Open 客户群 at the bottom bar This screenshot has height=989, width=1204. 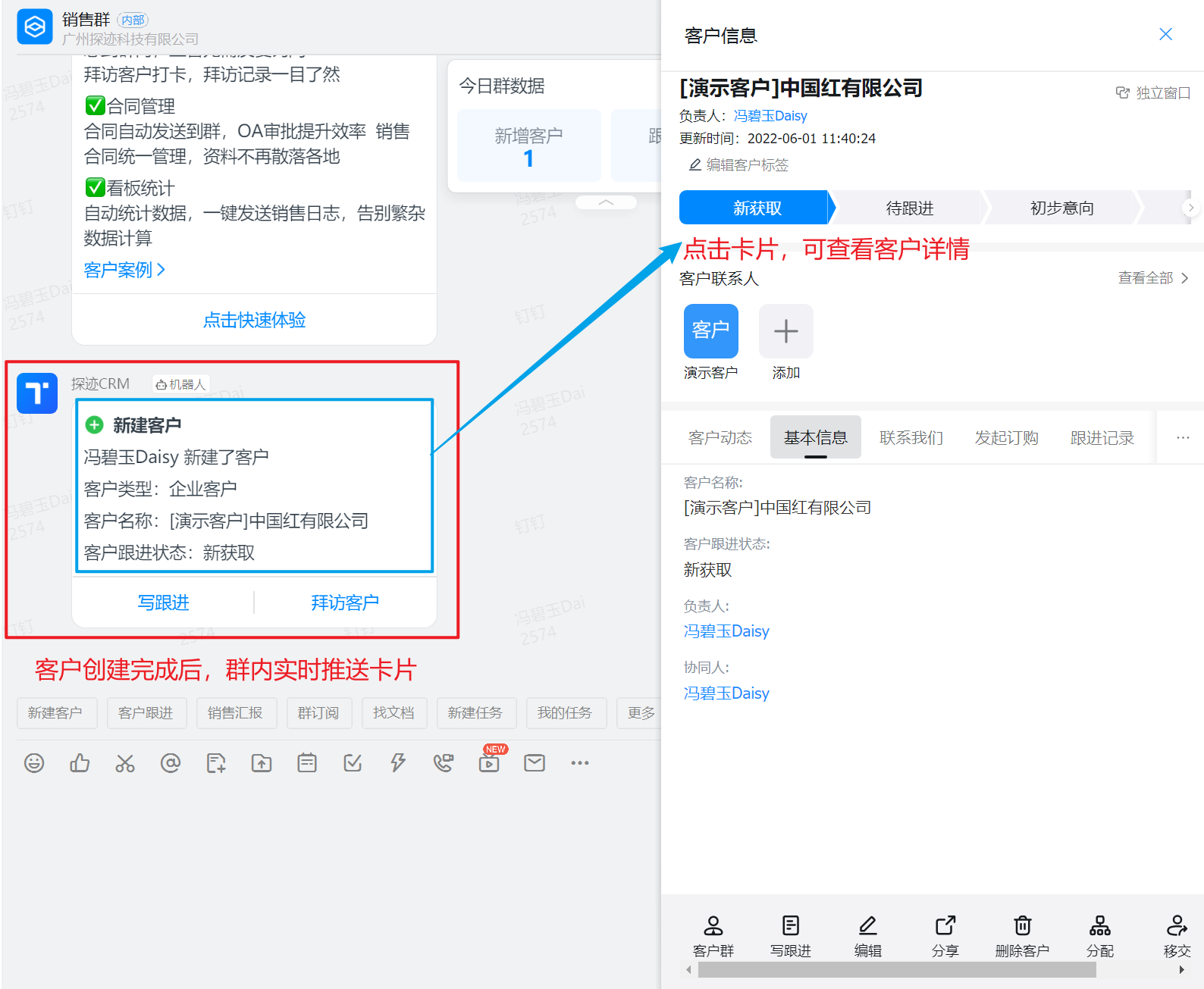point(713,936)
